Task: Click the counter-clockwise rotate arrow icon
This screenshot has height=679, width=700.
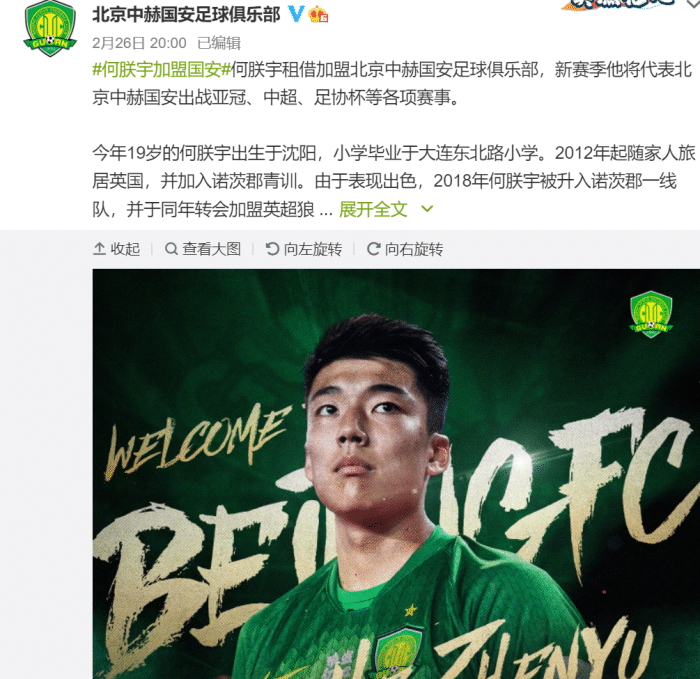Action: [x=272, y=249]
